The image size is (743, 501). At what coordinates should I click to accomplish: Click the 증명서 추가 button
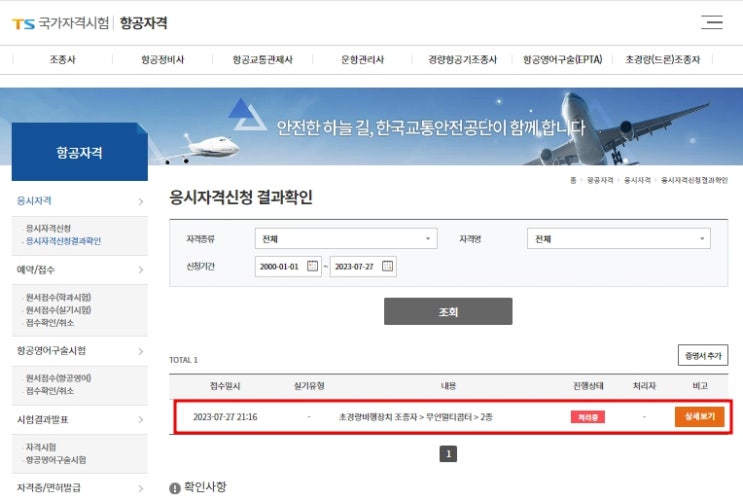(703, 355)
